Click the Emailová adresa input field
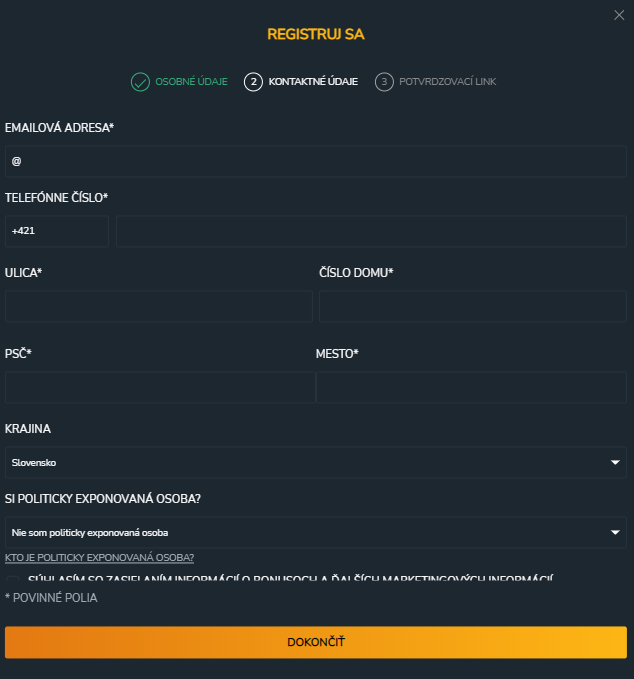The height and width of the screenshot is (679, 634). [316, 161]
